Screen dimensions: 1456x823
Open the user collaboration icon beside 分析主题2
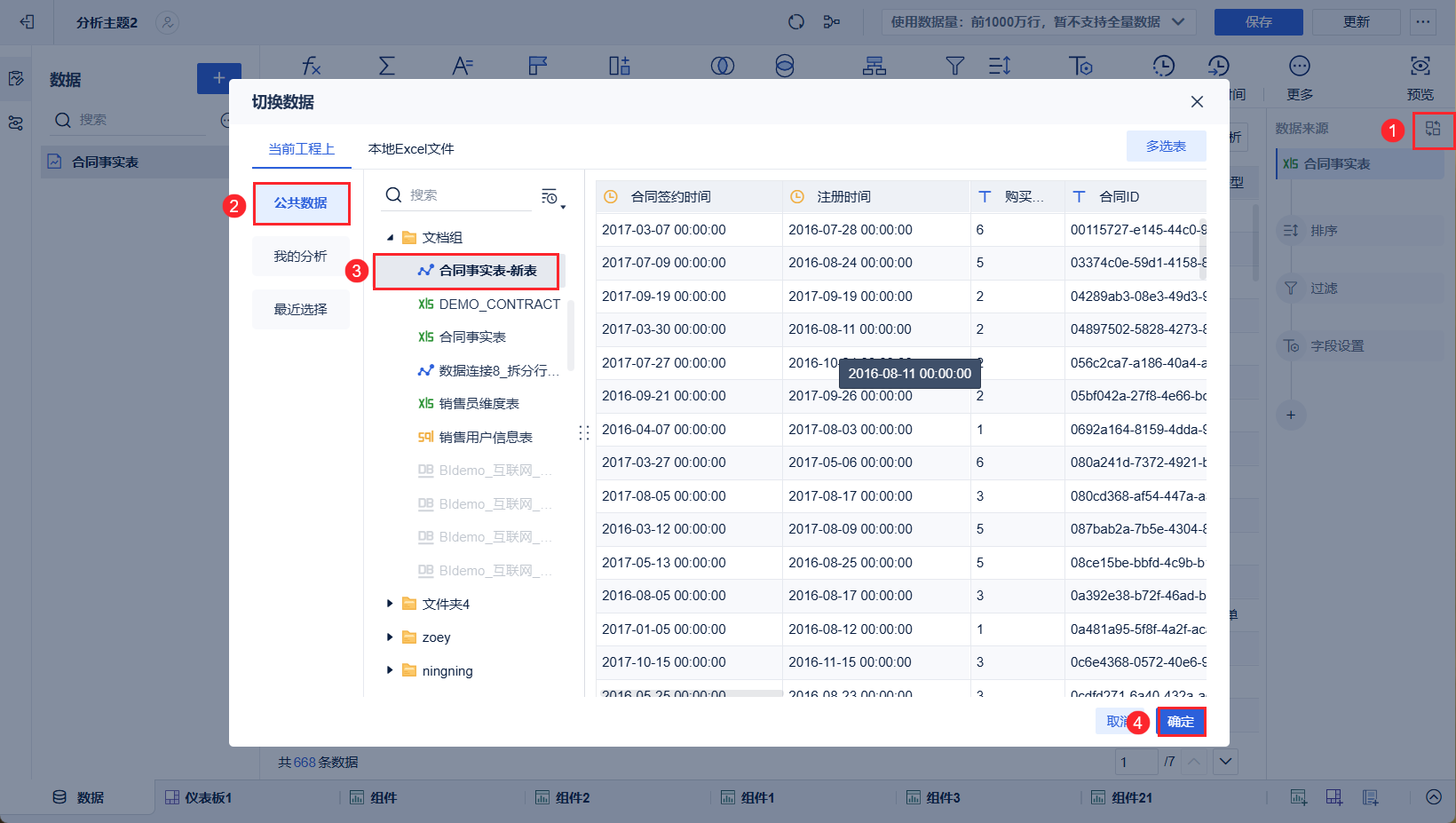pos(167,22)
